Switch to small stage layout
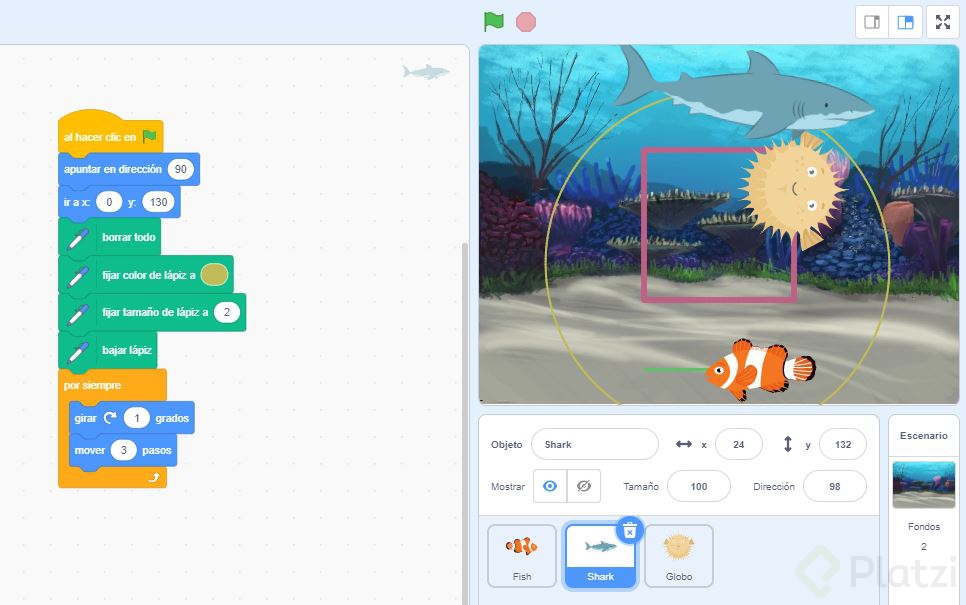The image size is (966, 605). click(x=872, y=22)
